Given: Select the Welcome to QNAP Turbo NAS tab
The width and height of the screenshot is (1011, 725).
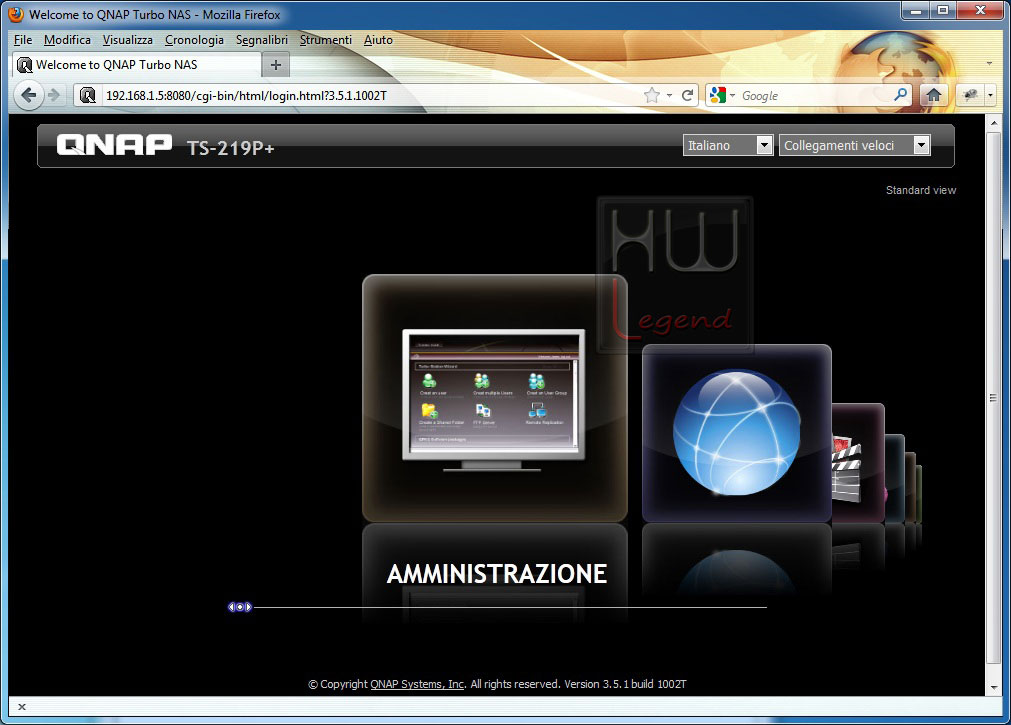Looking at the screenshot, I should (x=137, y=65).
